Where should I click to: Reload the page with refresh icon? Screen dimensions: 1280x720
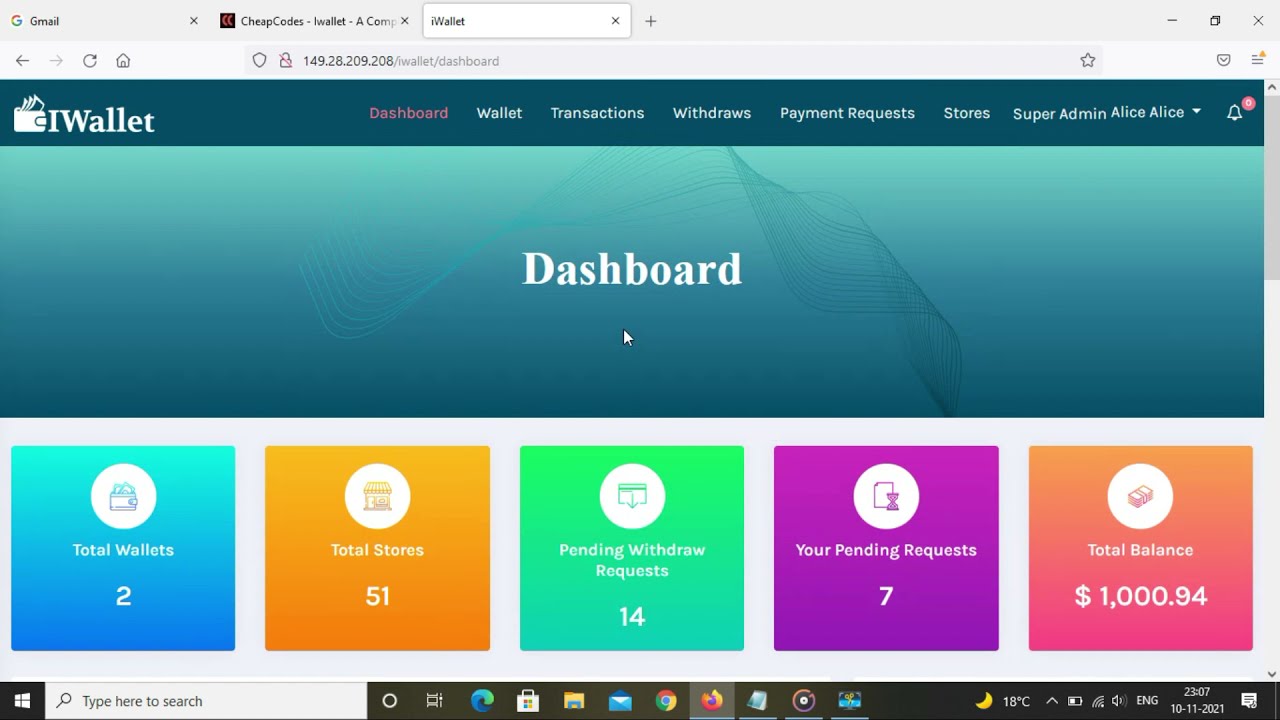90,61
